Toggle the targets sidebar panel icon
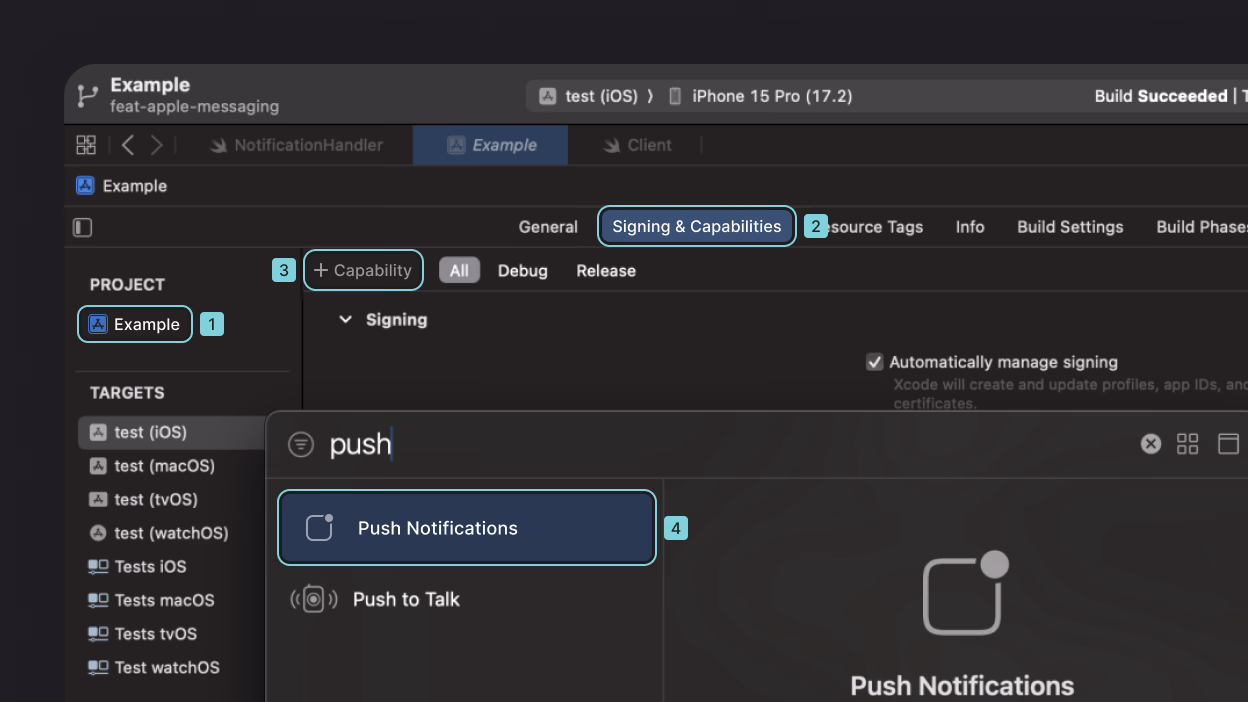 83,227
